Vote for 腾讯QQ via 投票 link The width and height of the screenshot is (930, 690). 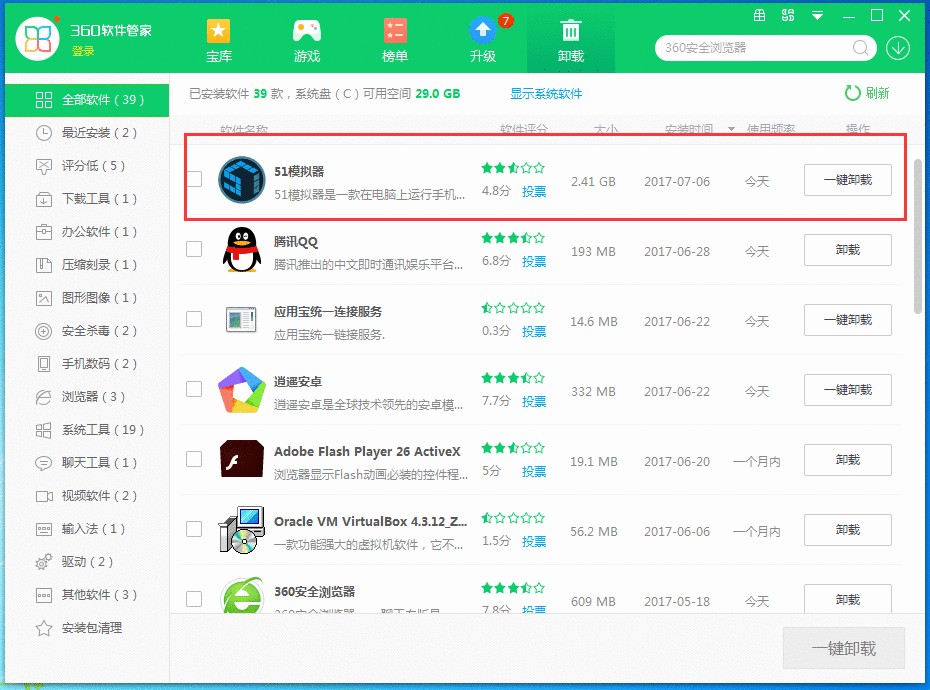point(534,261)
